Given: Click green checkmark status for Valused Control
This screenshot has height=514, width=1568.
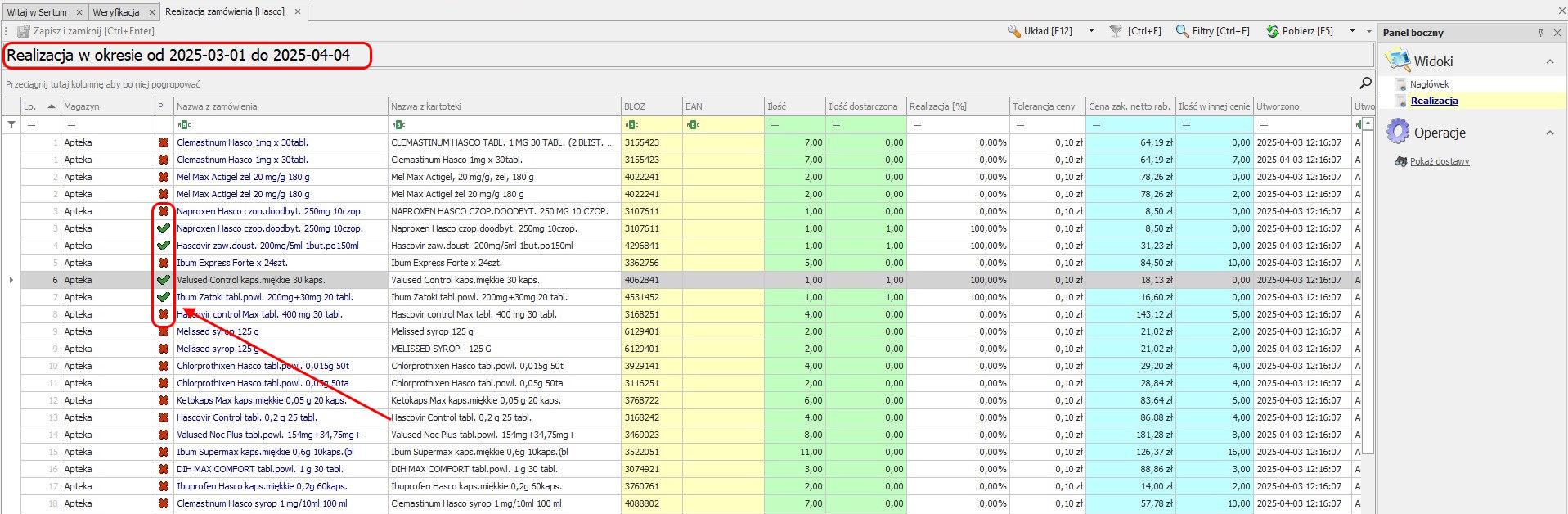Looking at the screenshot, I should [x=164, y=280].
